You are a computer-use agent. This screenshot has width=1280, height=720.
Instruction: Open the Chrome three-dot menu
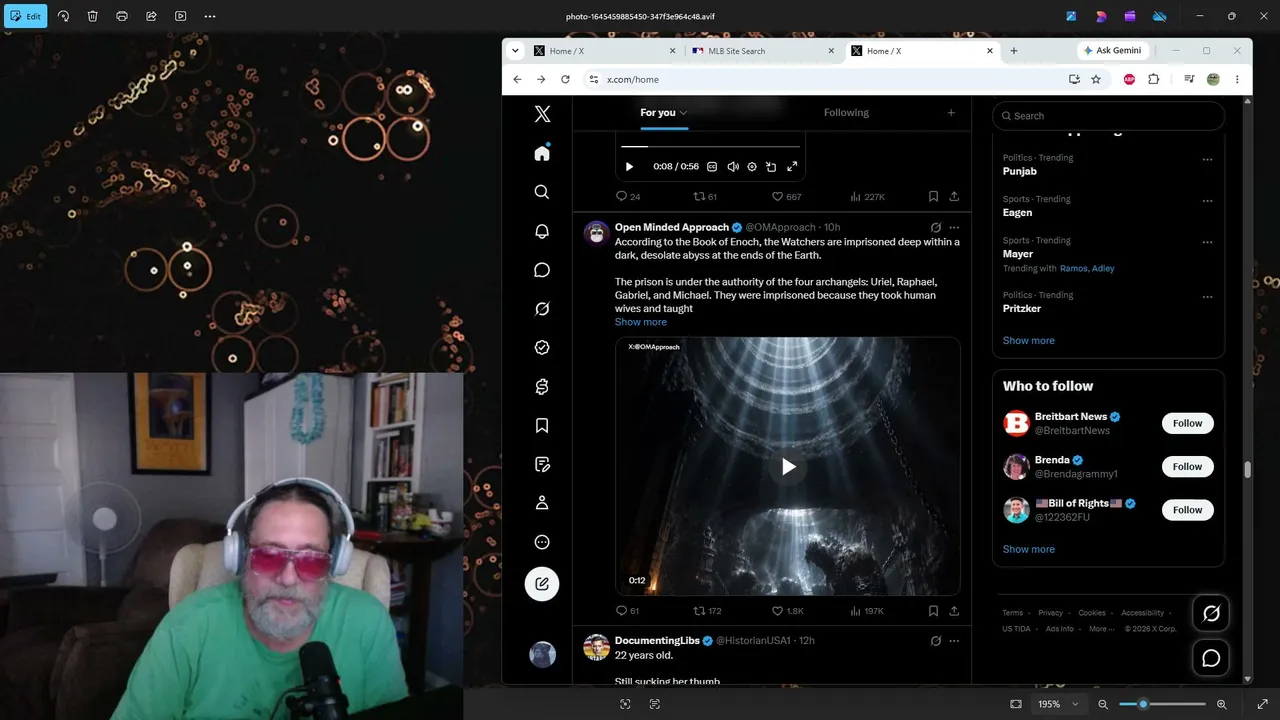tap(1237, 79)
